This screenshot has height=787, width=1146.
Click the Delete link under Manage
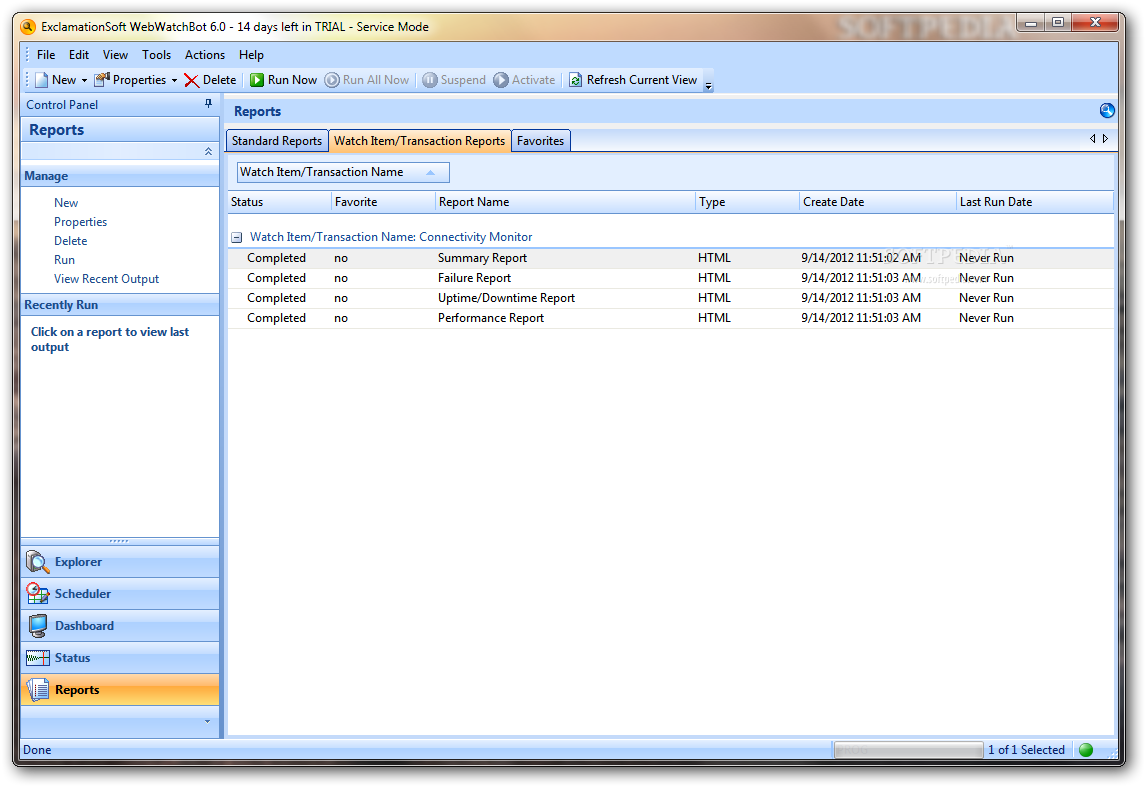click(70, 241)
